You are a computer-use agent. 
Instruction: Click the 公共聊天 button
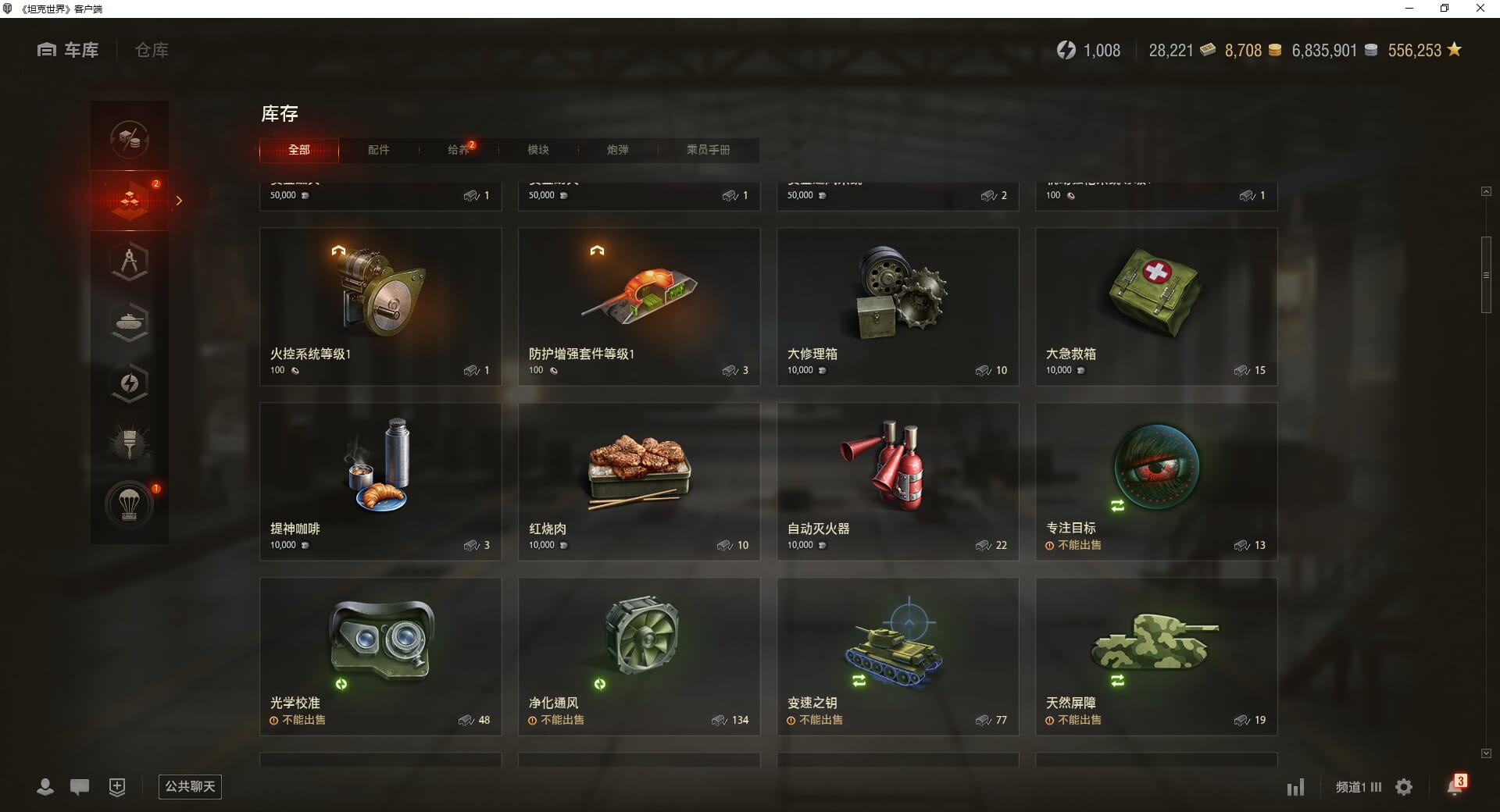(x=190, y=786)
